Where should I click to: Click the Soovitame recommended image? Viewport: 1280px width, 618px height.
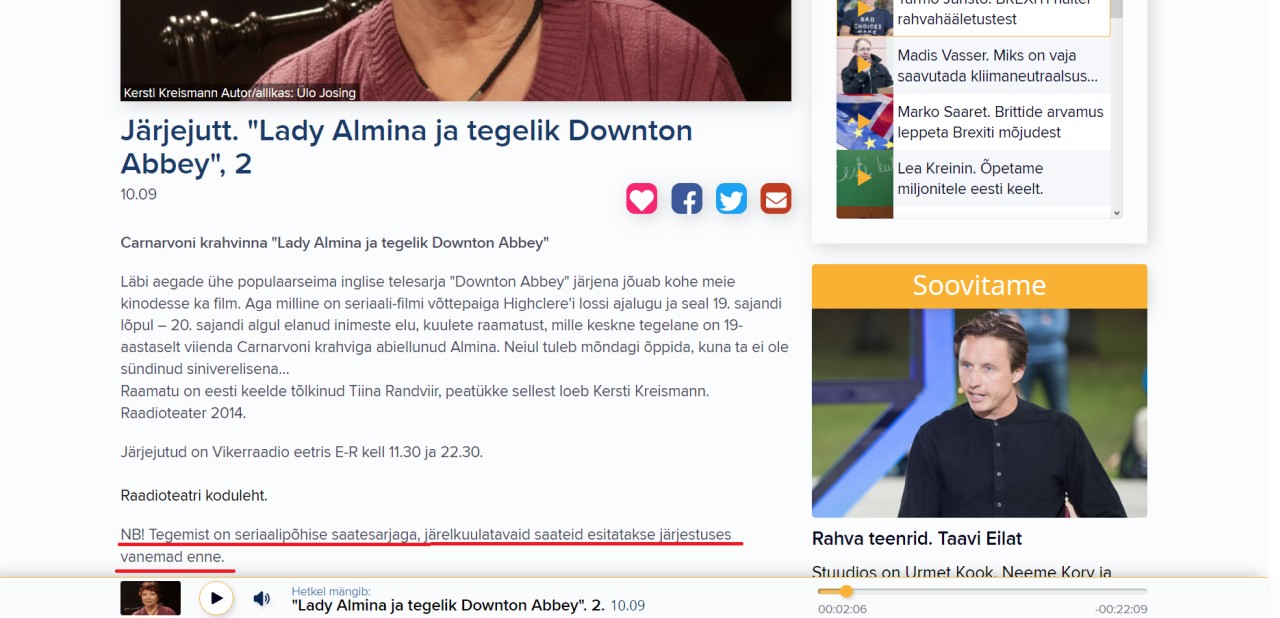pyautogui.click(x=979, y=413)
